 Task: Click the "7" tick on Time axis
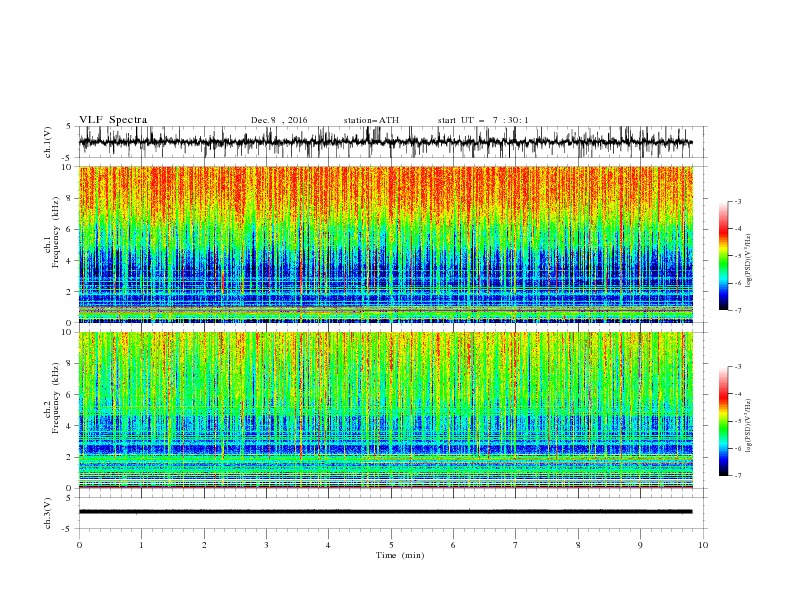[516, 545]
